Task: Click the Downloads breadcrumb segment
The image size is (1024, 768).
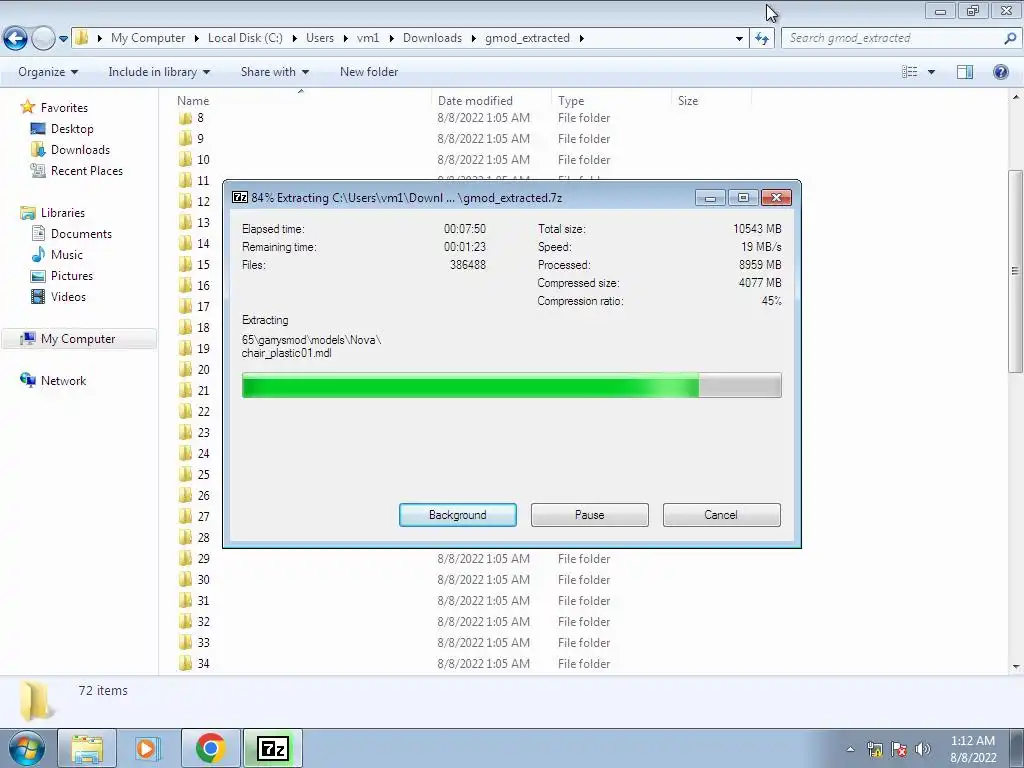Action: click(x=432, y=38)
